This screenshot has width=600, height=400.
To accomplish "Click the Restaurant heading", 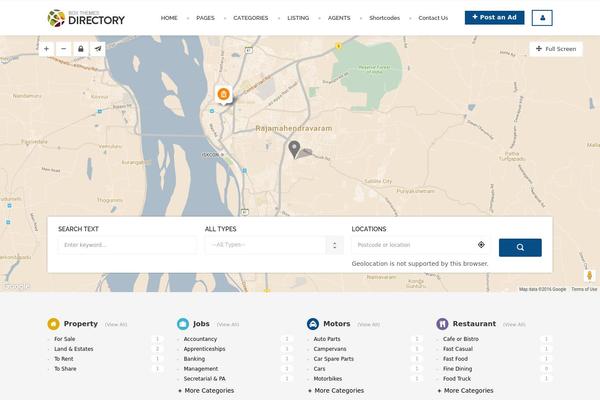I will pos(474,323).
